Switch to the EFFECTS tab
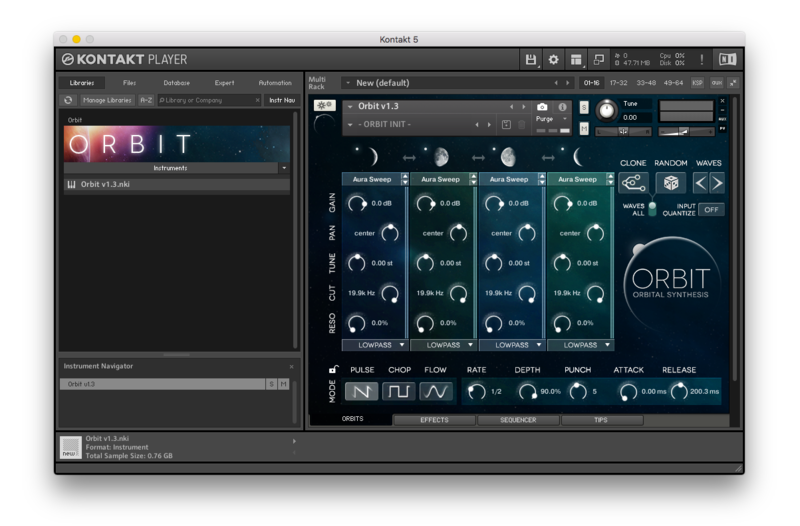Screen dimensions: 800x526 tap(434, 420)
